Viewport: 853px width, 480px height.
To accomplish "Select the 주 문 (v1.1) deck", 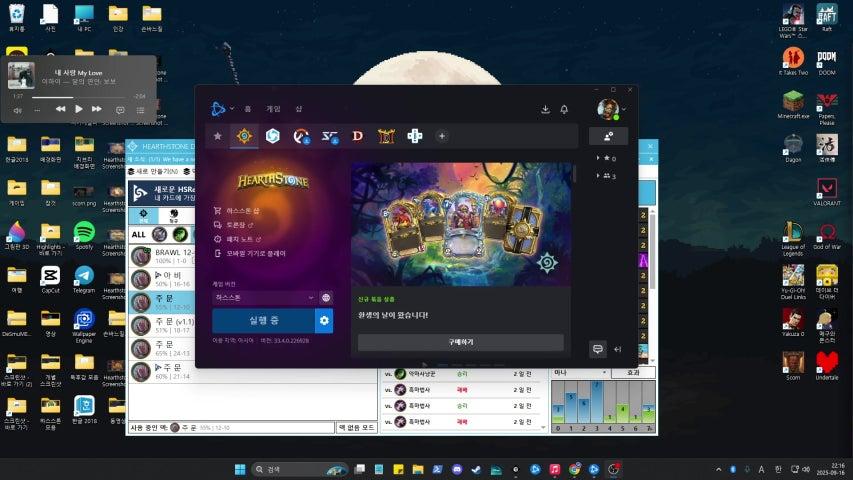I will [x=162, y=325].
